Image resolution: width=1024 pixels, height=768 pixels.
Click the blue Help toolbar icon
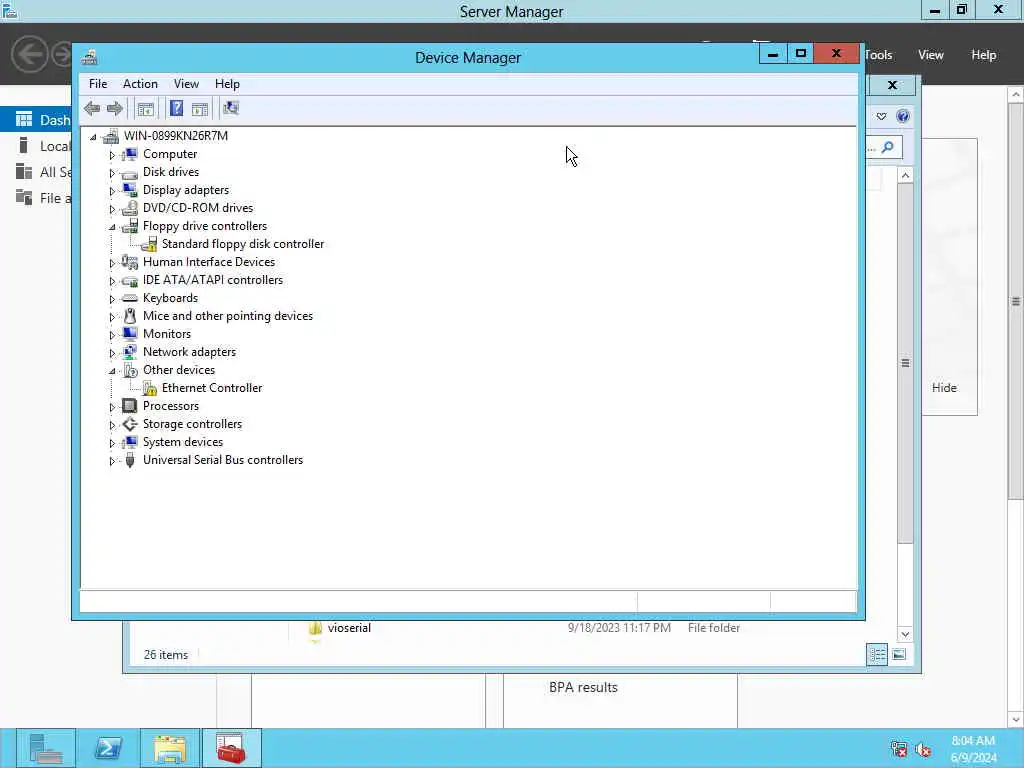pos(176,108)
